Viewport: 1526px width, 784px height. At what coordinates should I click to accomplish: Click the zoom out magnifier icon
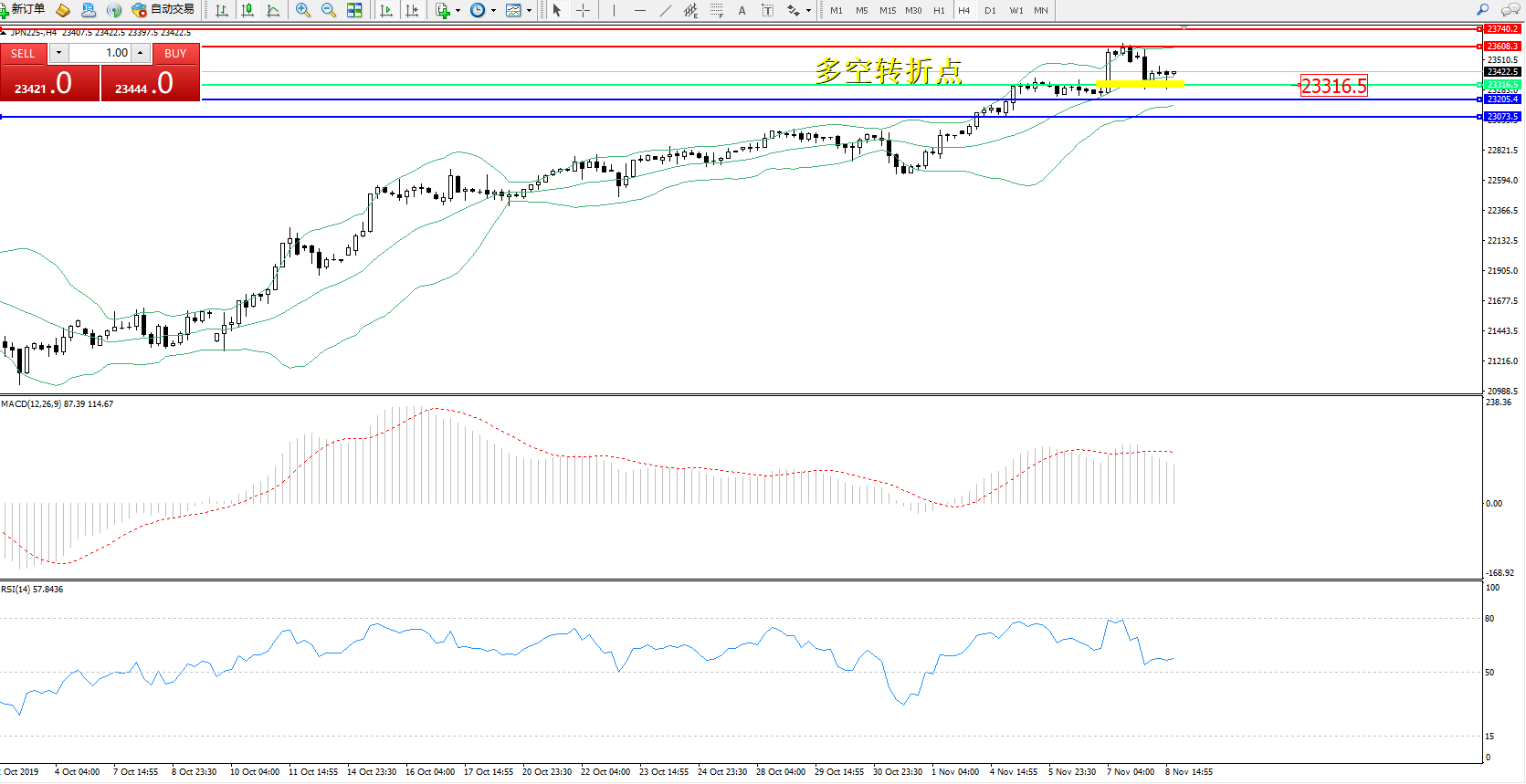[328, 10]
